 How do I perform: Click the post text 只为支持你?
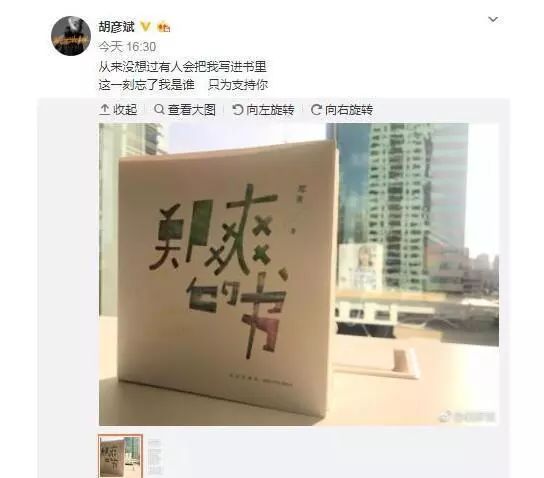238,85
